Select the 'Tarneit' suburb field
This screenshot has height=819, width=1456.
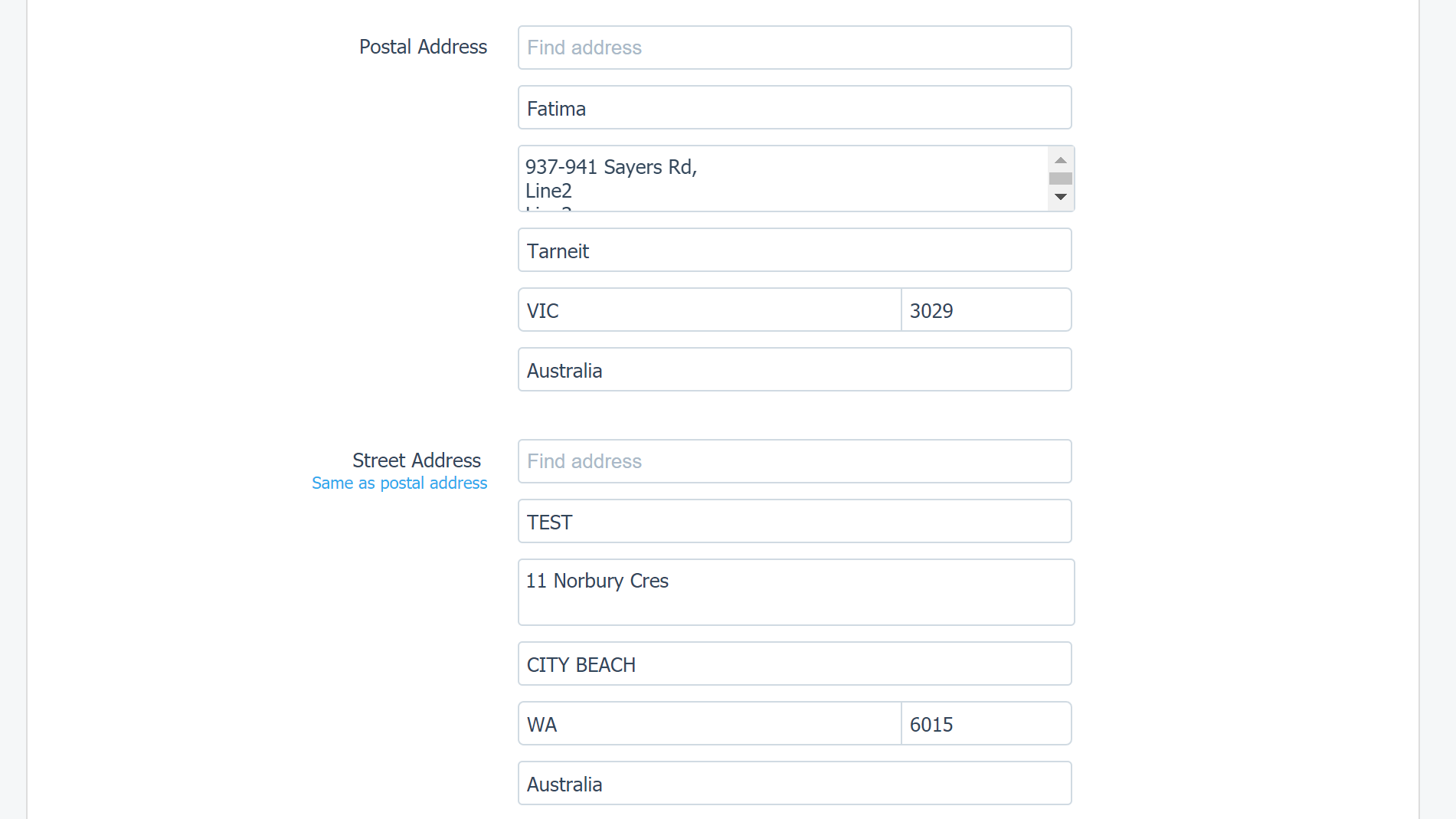pos(795,250)
